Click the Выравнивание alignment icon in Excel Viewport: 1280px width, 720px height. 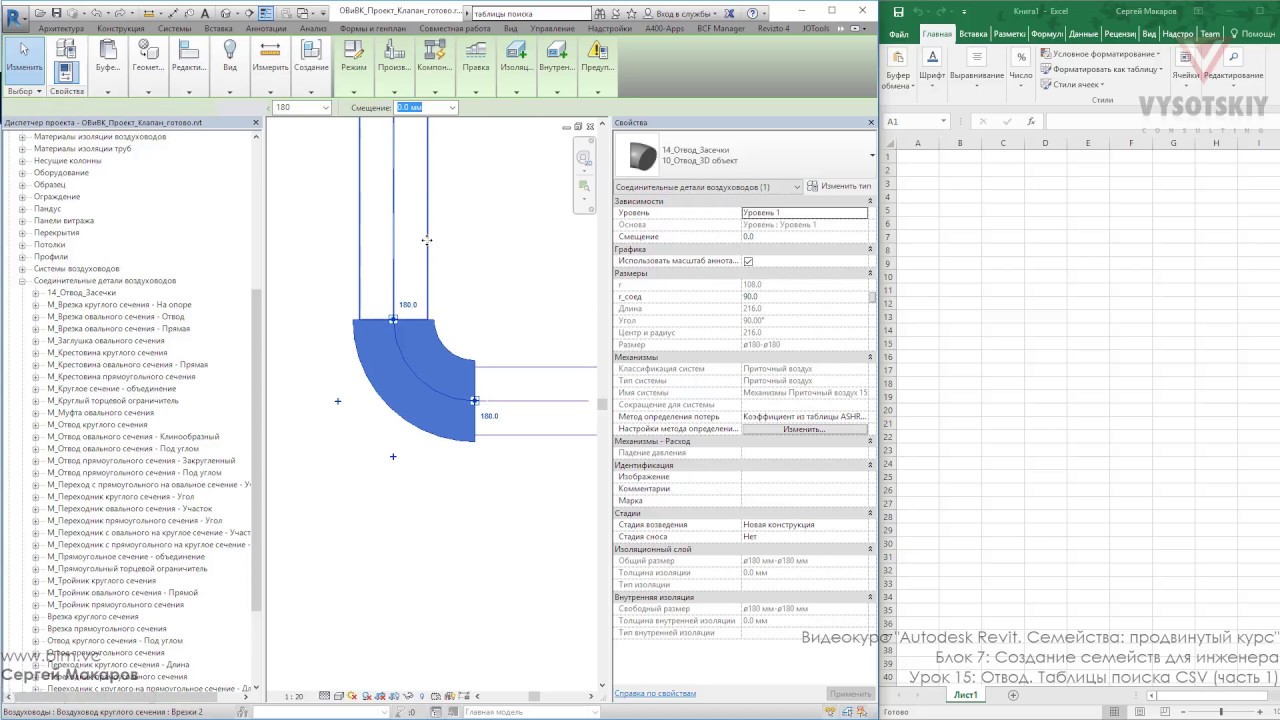coord(977,58)
